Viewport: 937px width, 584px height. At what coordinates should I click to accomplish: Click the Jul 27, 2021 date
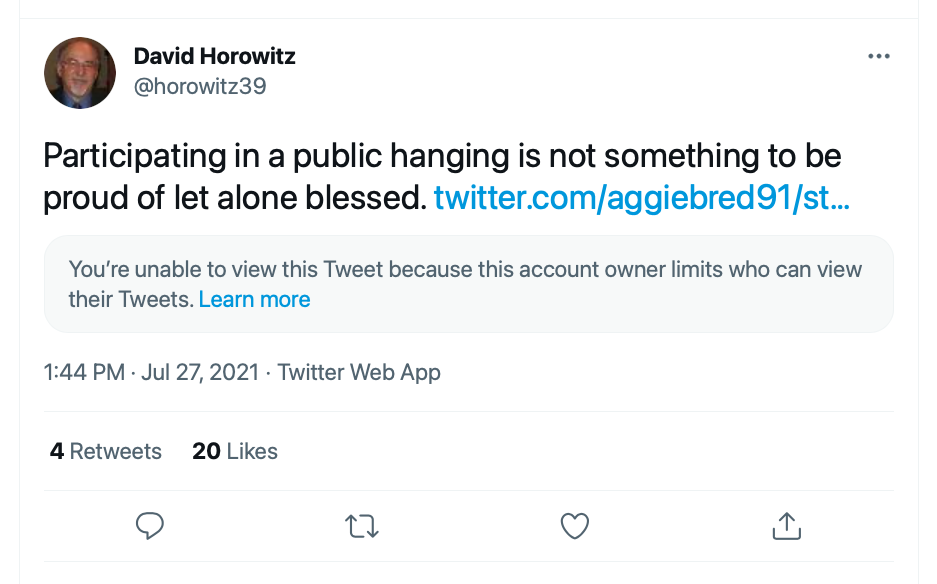[x=200, y=373]
